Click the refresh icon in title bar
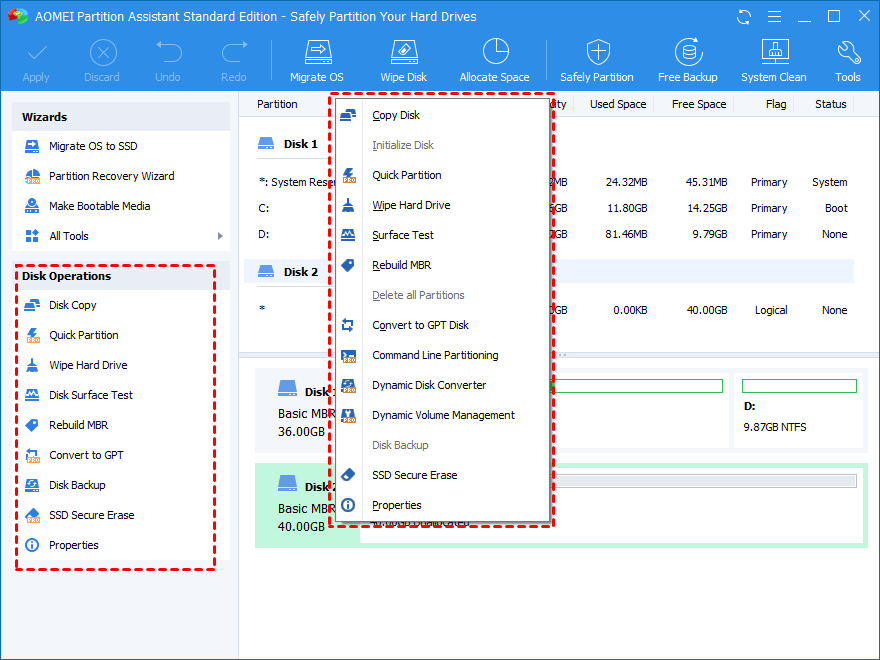Viewport: 880px width, 660px height. (744, 17)
